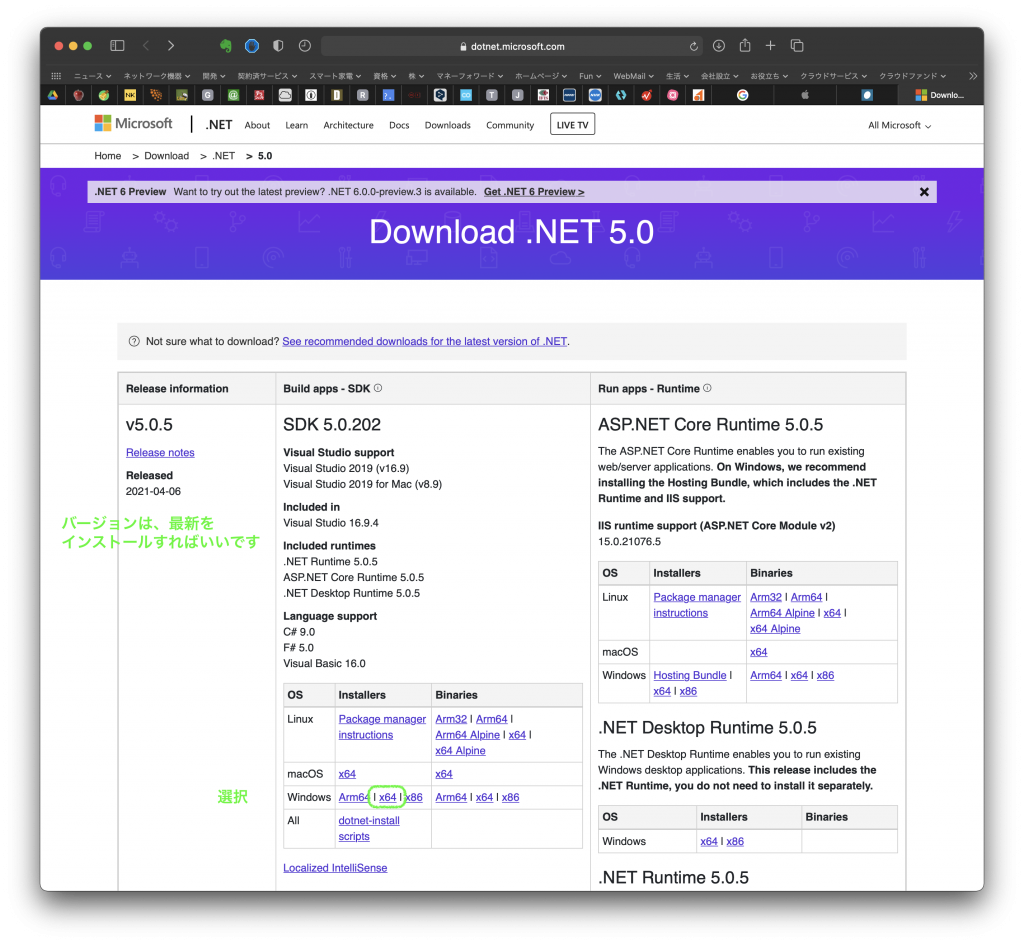The height and width of the screenshot is (944, 1024).
Task: Expand the マネーフォワード bookmarks folder
Action: [470, 76]
